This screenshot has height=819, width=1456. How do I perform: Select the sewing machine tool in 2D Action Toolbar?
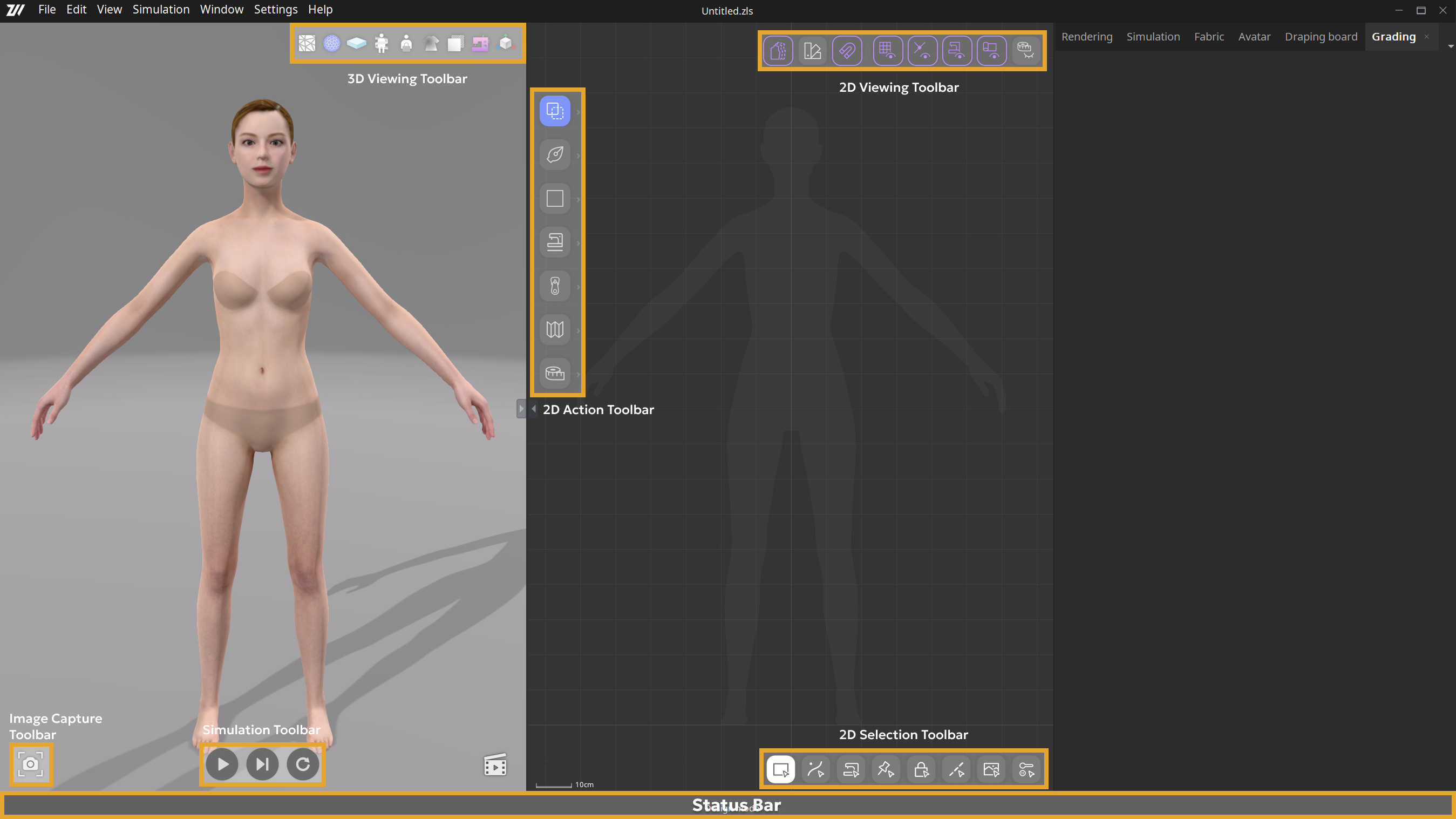pyautogui.click(x=554, y=242)
